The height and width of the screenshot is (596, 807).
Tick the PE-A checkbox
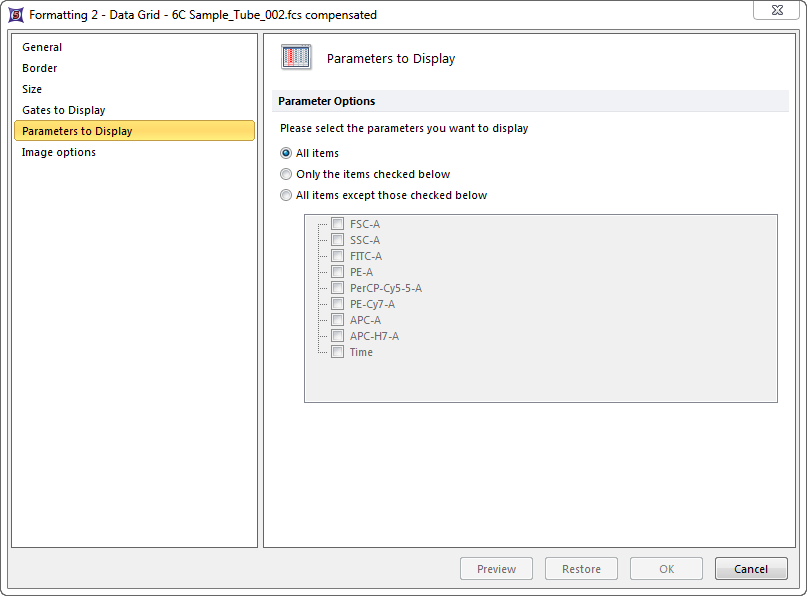[x=338, y=272]
